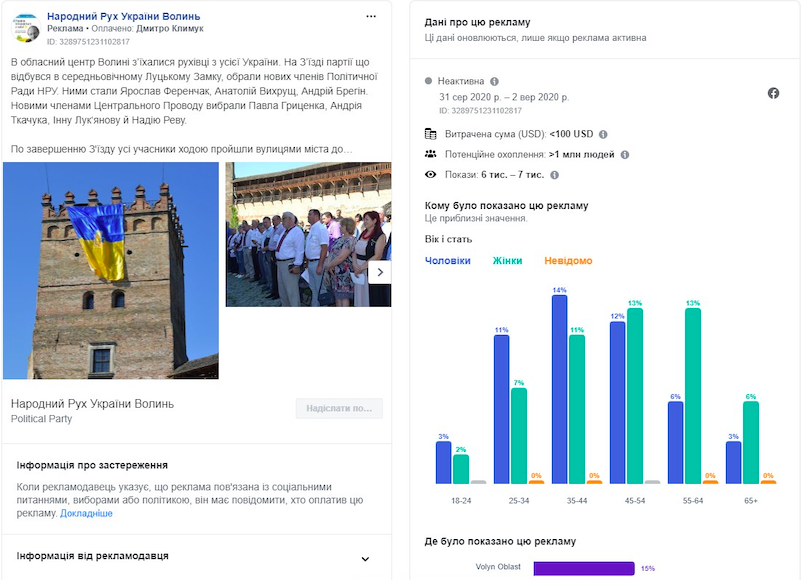Click the eye icon next to Покази
The width and height of the screenshot is (801, 580).
[x=430, y=174]
